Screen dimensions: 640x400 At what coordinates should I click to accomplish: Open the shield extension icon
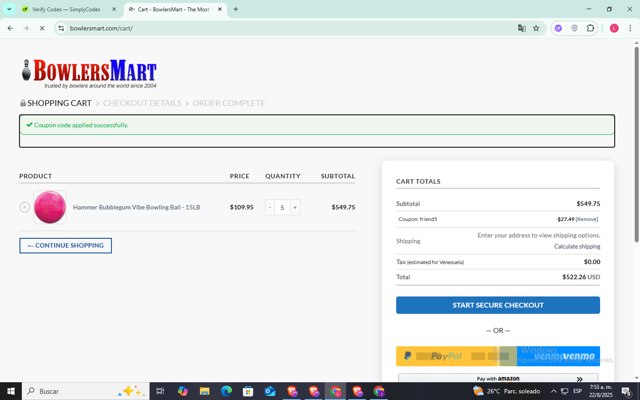pos(574,28)
